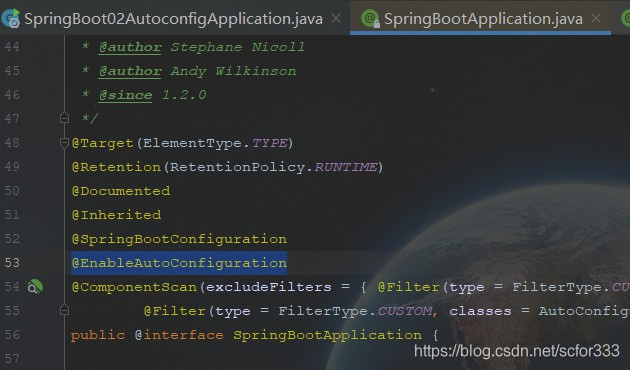Screen dimensions: 630x370
Task: Click the annotation icon on SpringBootApplication.java tab
Action: (x=370, y=18)
